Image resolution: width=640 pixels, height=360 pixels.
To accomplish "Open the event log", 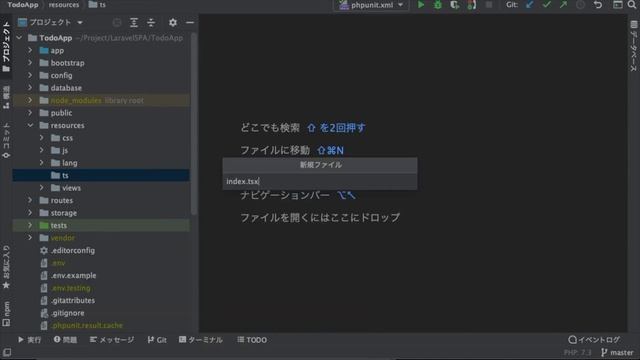I will click(x=594, y=340).
